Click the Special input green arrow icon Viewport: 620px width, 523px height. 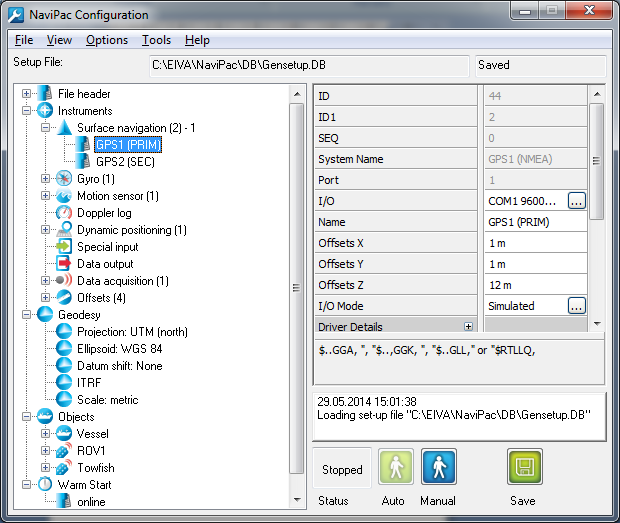click(64, 247)
